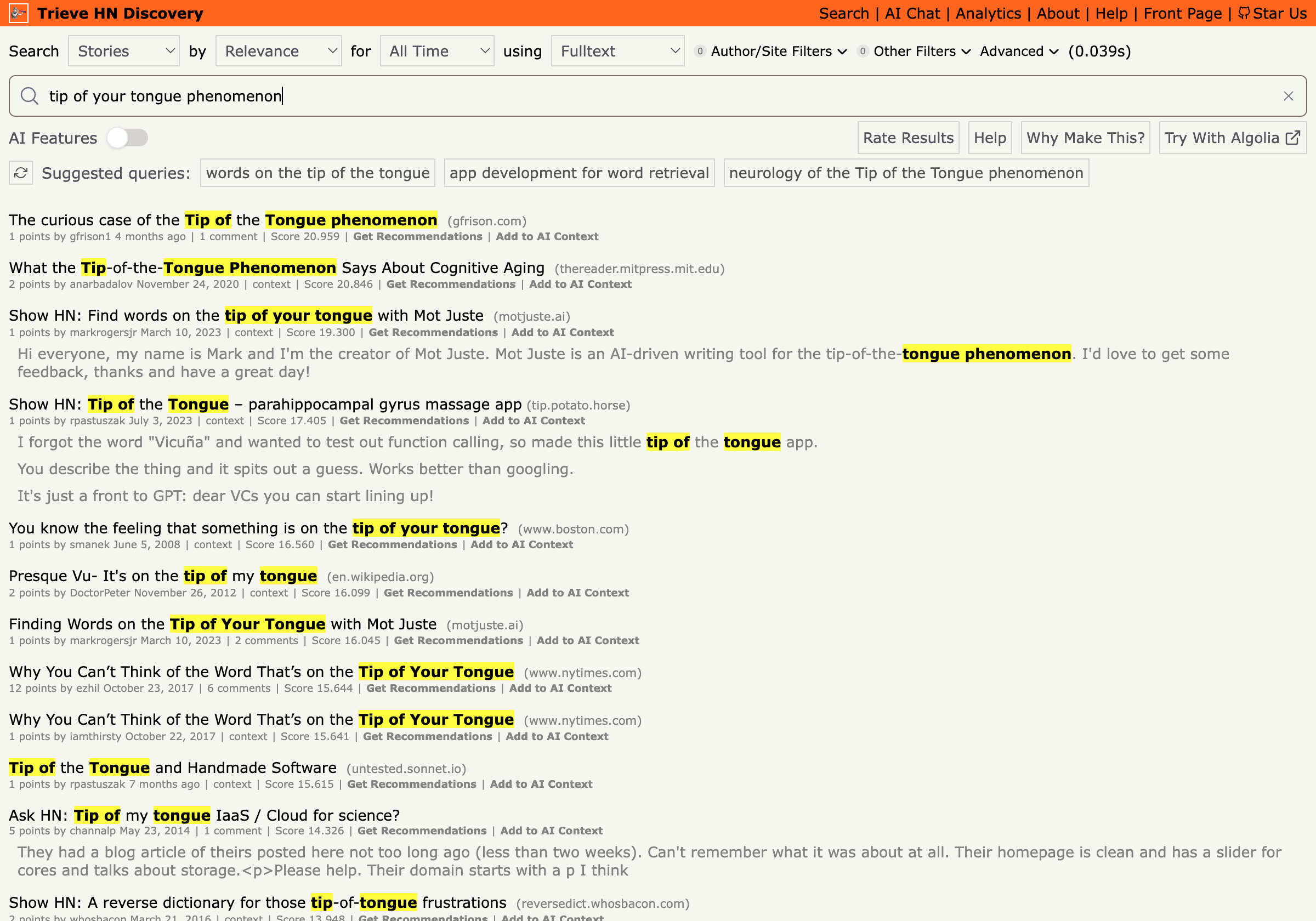Open 'The curious case of the Tip of the Tongue phenomenon'
This screenshot has height=921, width=1316.
click(223, 220)
